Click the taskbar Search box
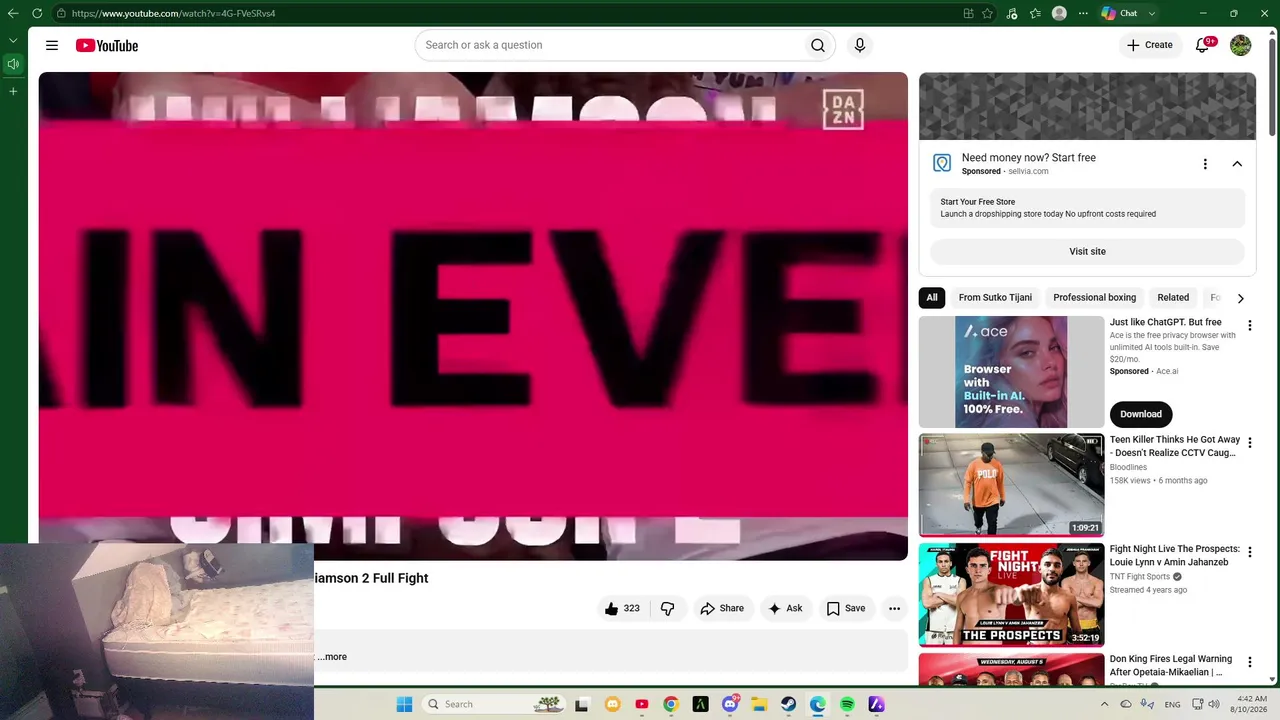Viewport: 1280px width, 720px height. [x=493, y=704]
